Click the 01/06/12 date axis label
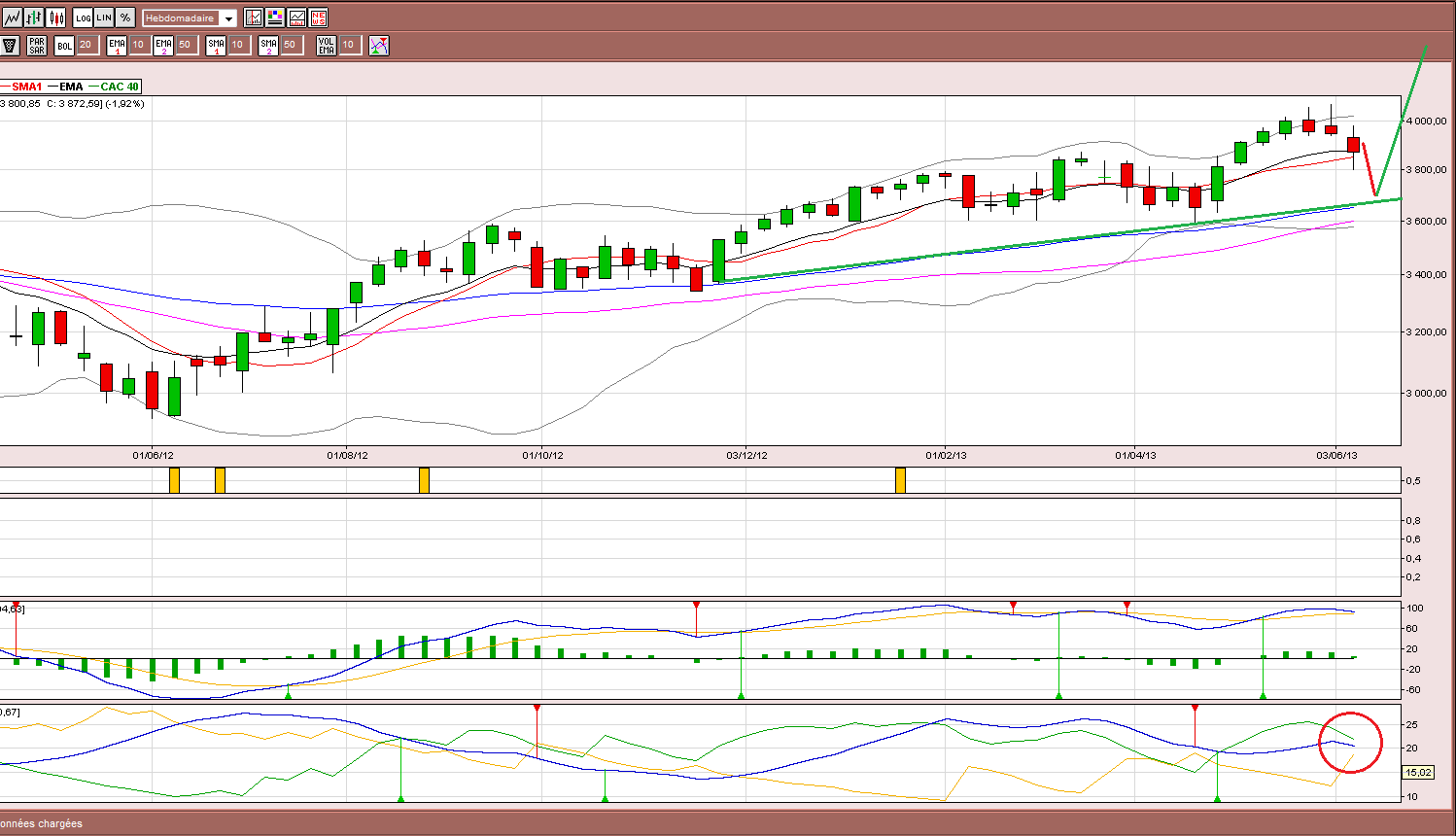Image resolution: width=1456 pixels, height=836 pixels. click(x=154, y=455)
